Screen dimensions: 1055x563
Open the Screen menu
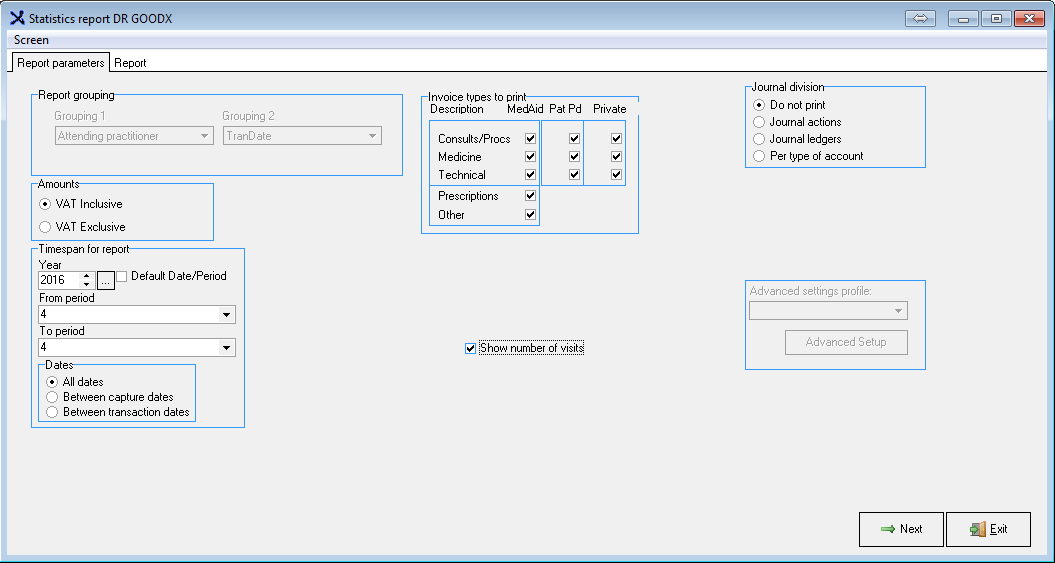point(31,40)
